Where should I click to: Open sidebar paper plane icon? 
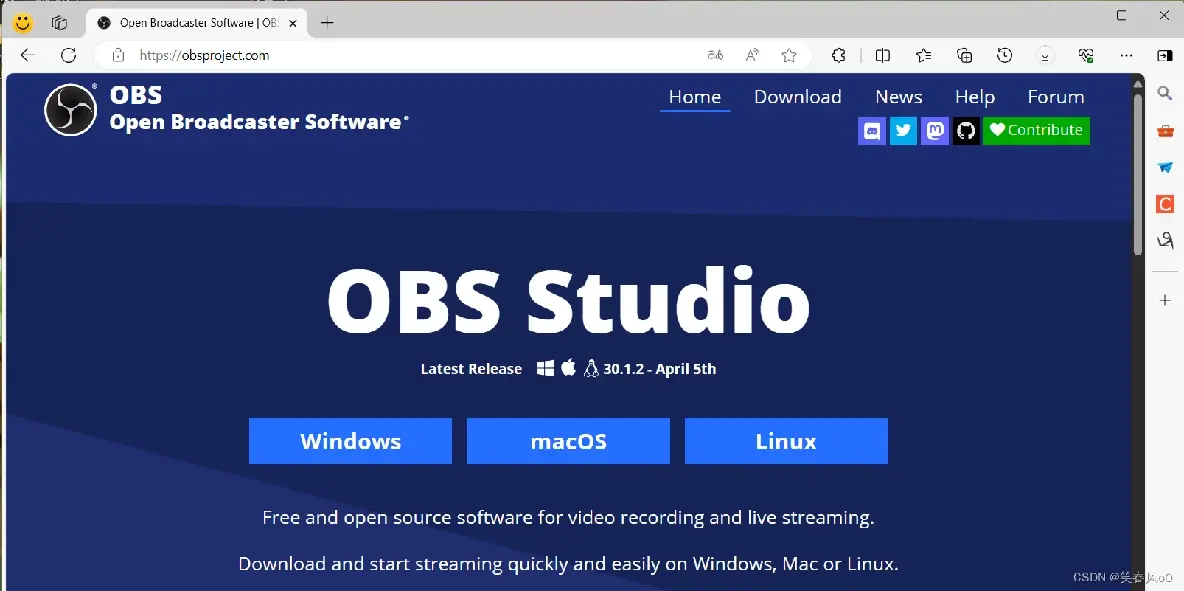click(1165, 167)
